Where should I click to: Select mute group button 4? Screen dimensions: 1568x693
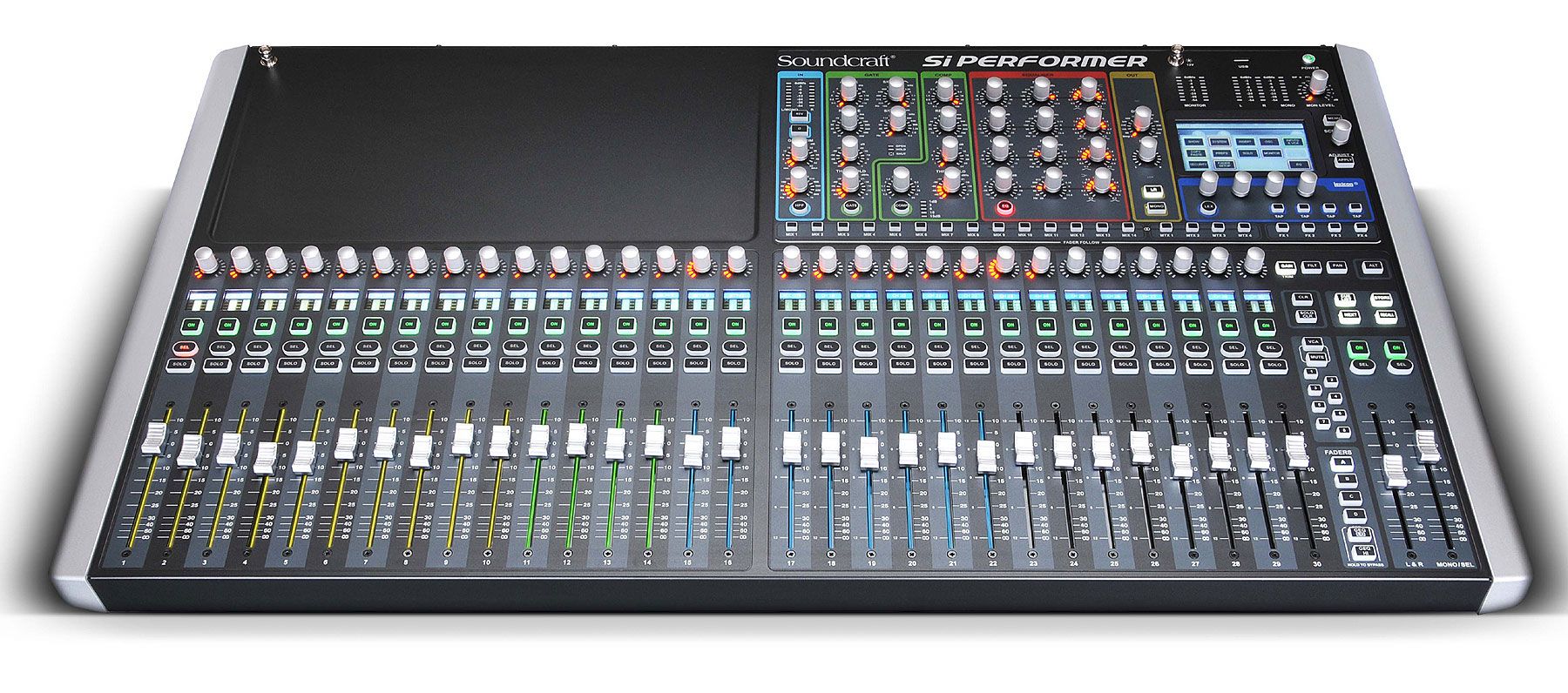(x=1335, y=398)
